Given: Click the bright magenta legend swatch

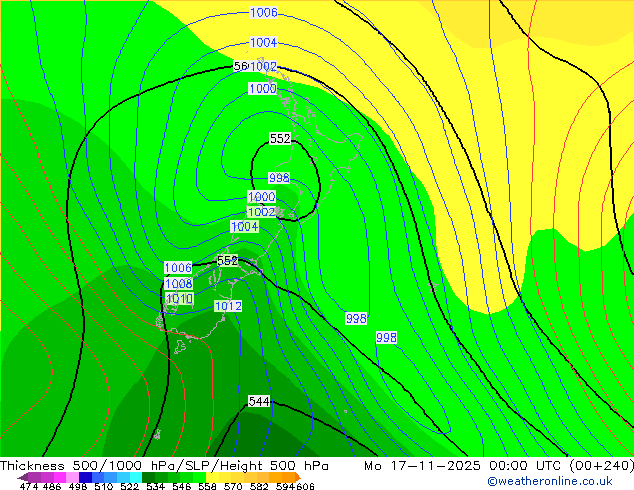Looking at the screenshot, I should pyautogui.click(x=60, y=477).
